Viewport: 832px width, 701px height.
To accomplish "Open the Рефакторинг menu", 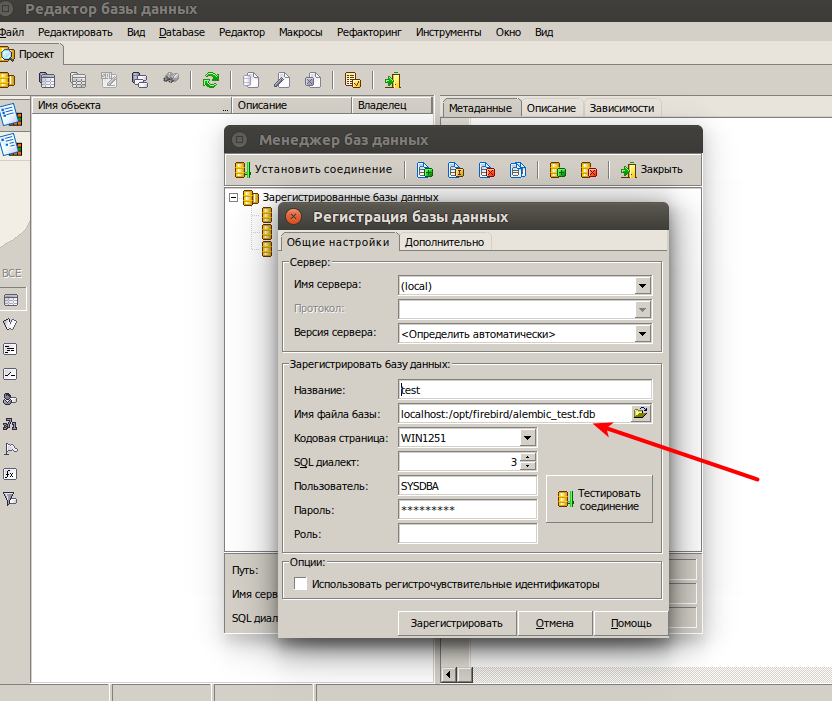I will (x=369, y=32).
